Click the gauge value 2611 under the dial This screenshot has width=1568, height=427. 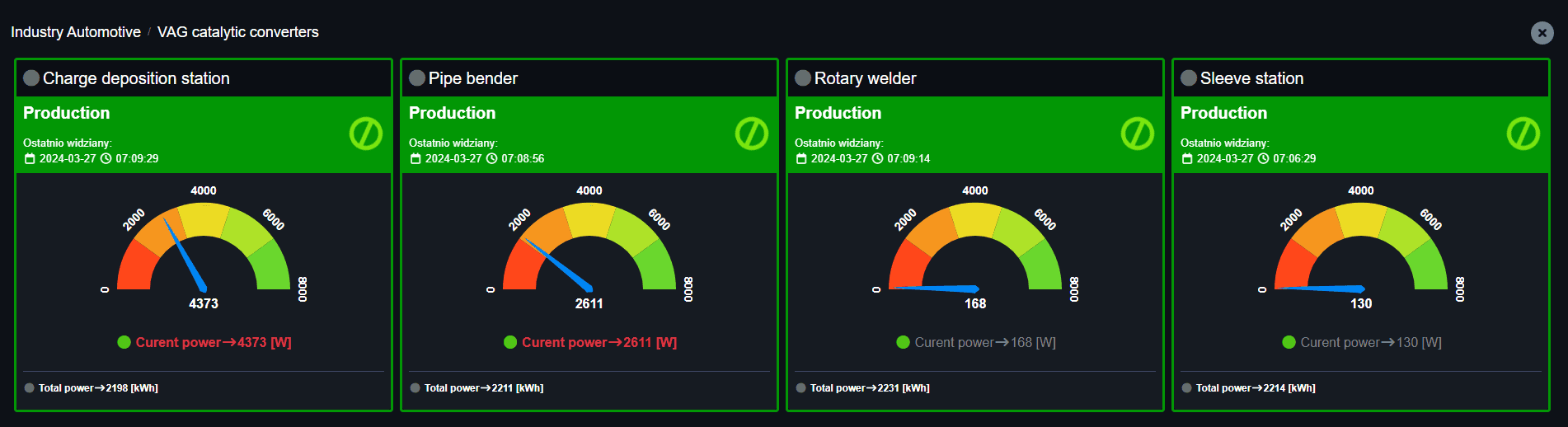pos(589,303)
